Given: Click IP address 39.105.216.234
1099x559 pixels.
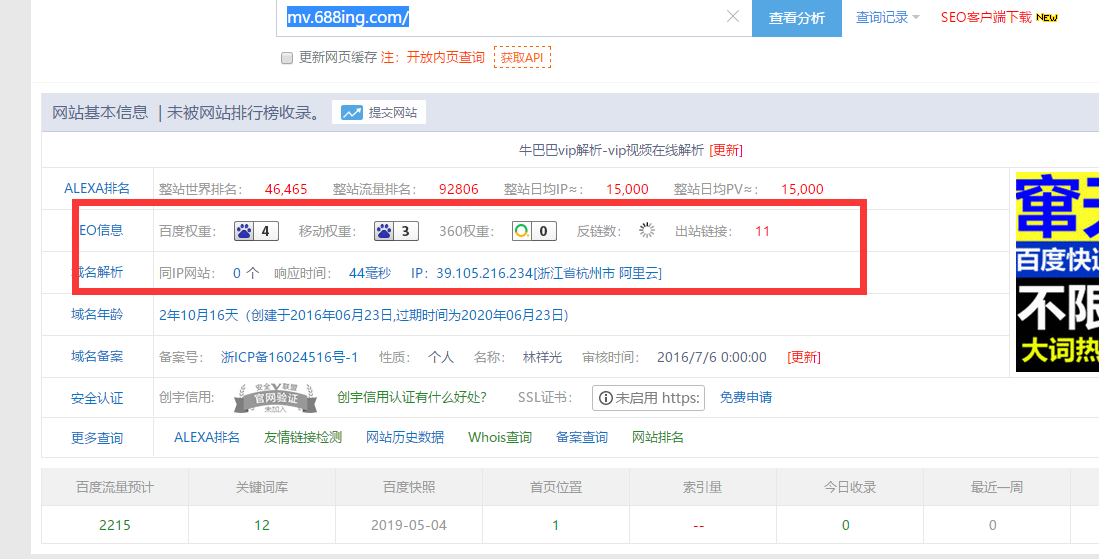Looking at the screenshot, I should (484, 273).
